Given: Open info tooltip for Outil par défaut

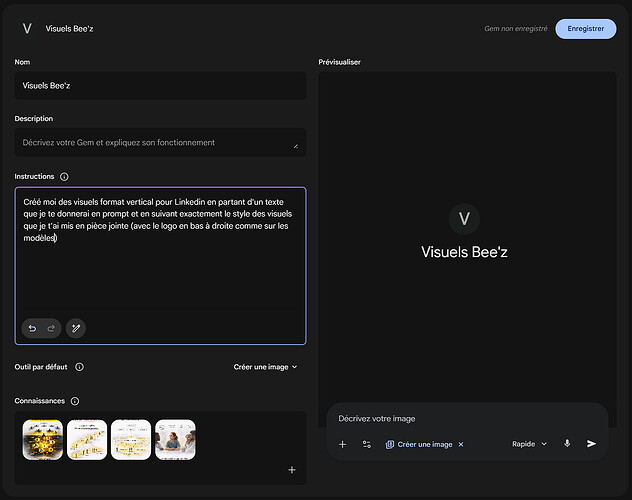Looking at the screenshot, I should 80,367.
